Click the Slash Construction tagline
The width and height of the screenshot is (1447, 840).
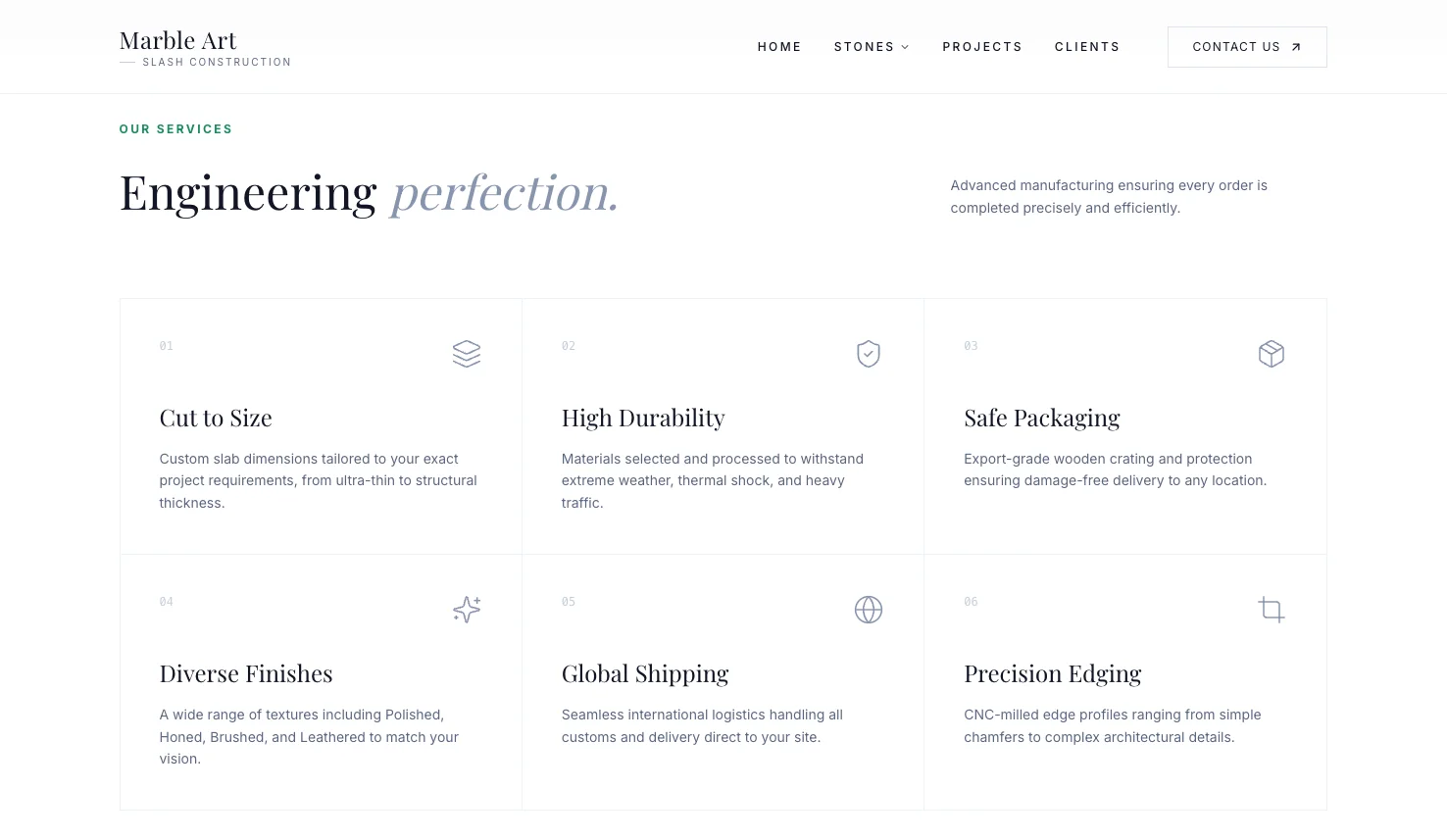217,63
